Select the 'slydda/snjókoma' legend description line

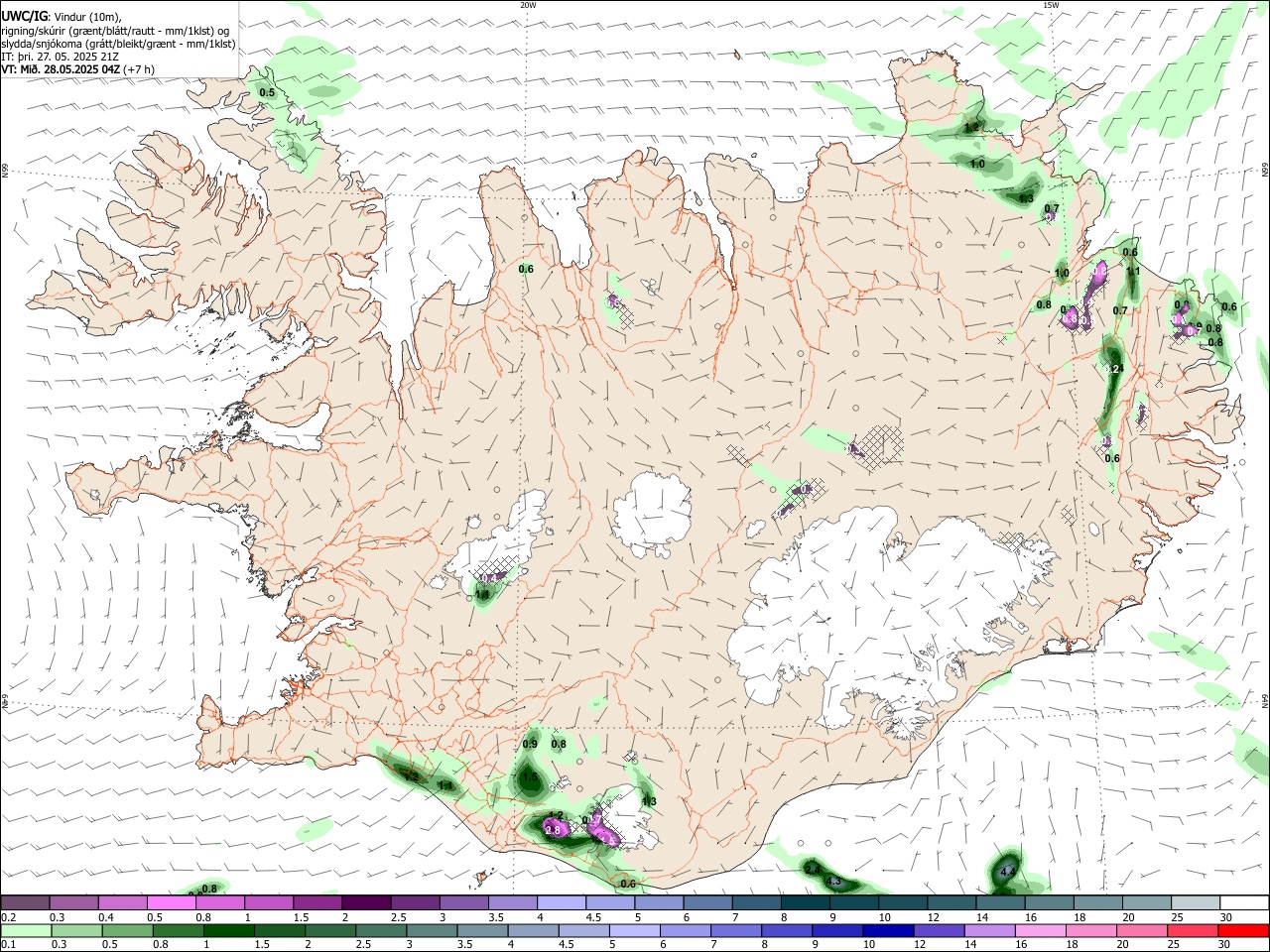(118, 44)
